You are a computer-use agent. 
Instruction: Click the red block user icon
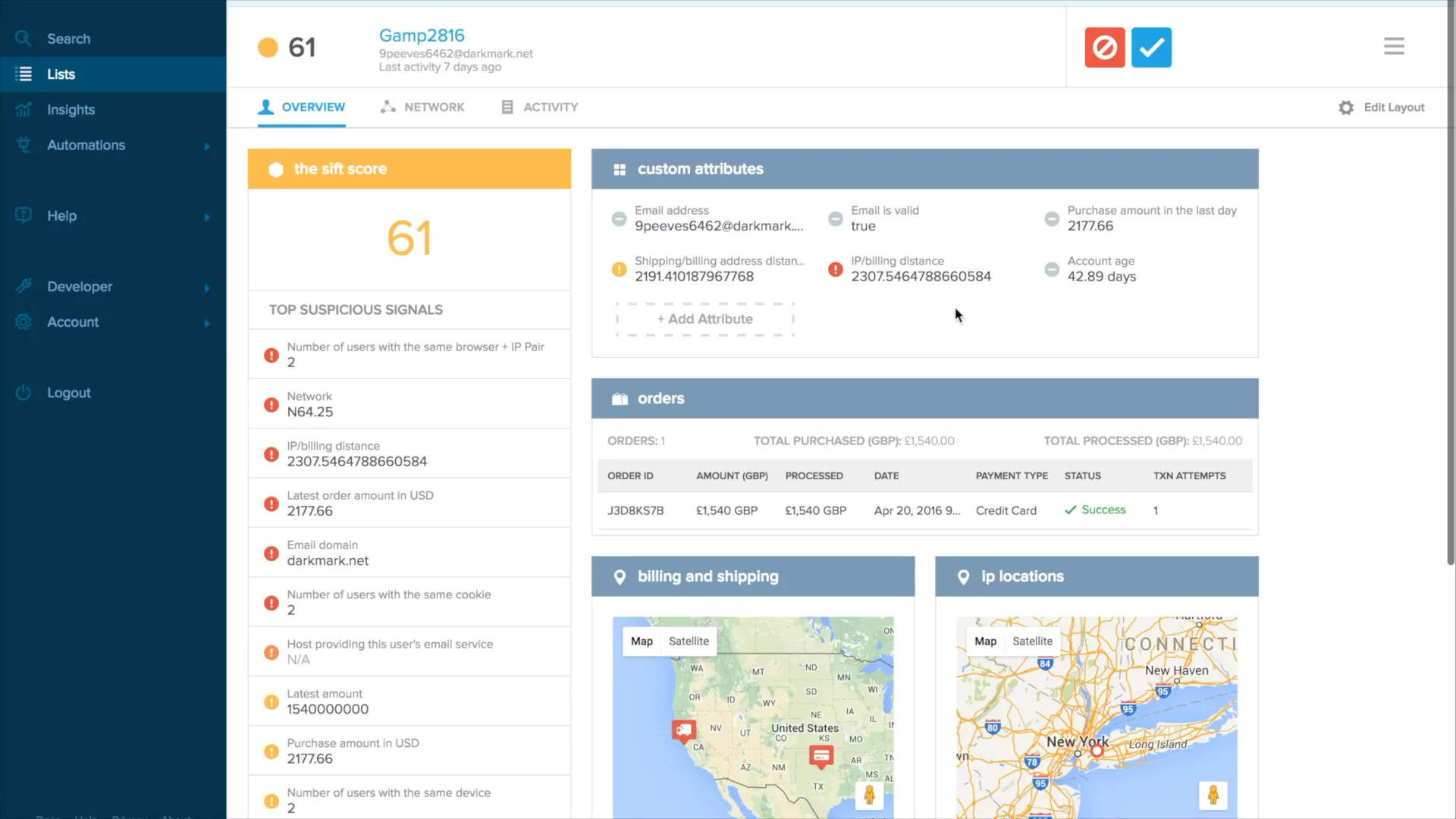click(1104, 47)
